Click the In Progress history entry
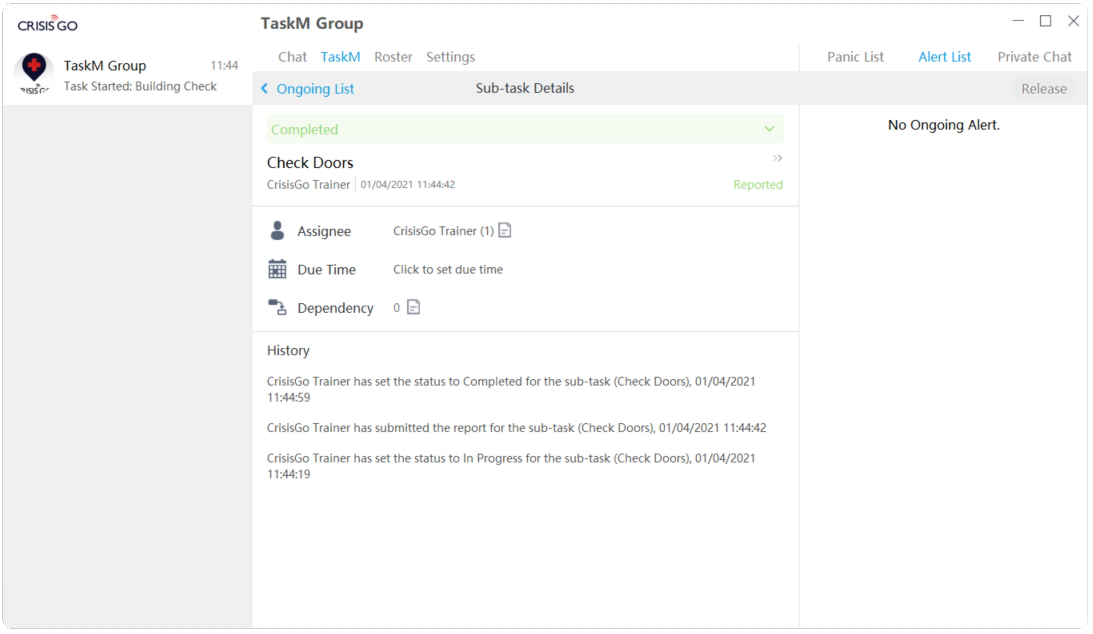Image resolution: width=1093 pixels, height=634 pixels. 511,466
